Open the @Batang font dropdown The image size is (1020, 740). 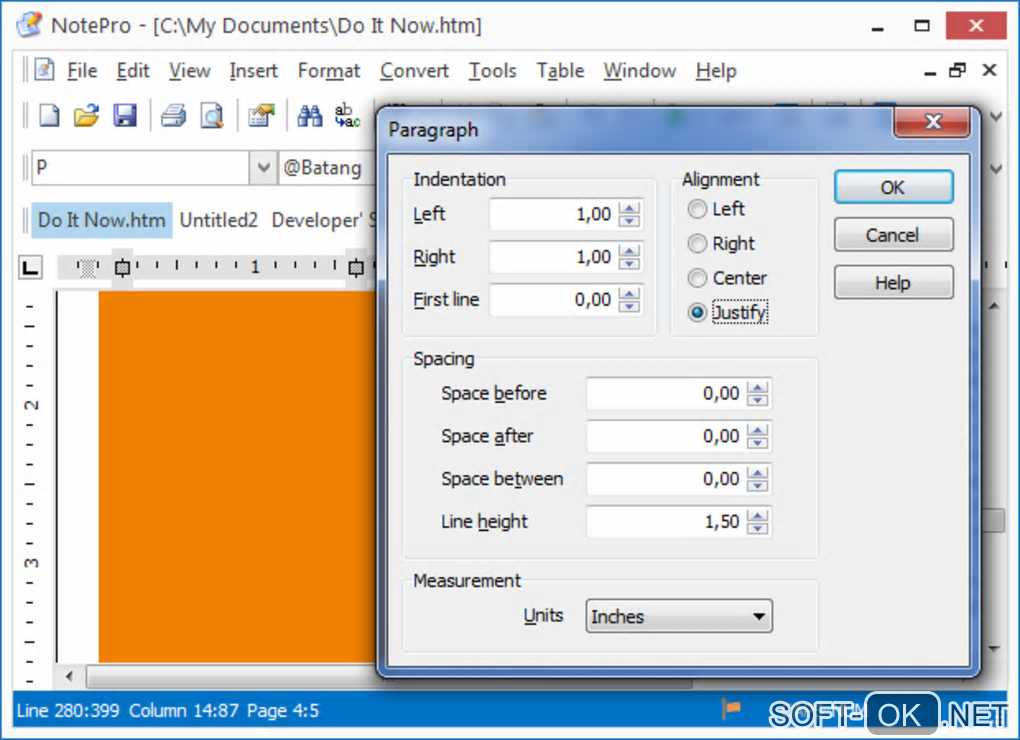click(328, 167)
